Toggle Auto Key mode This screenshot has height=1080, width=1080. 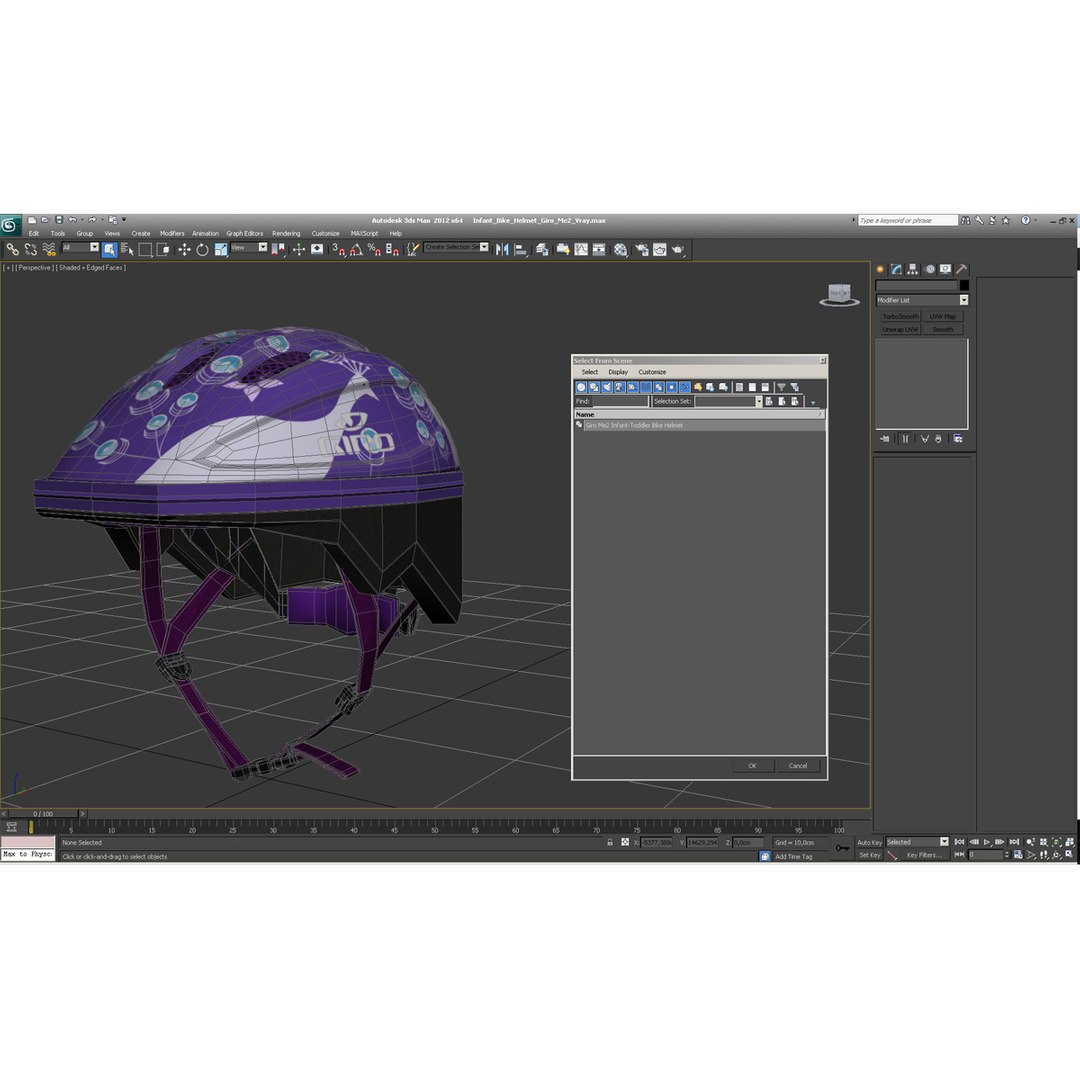click(x=869, y=842)
